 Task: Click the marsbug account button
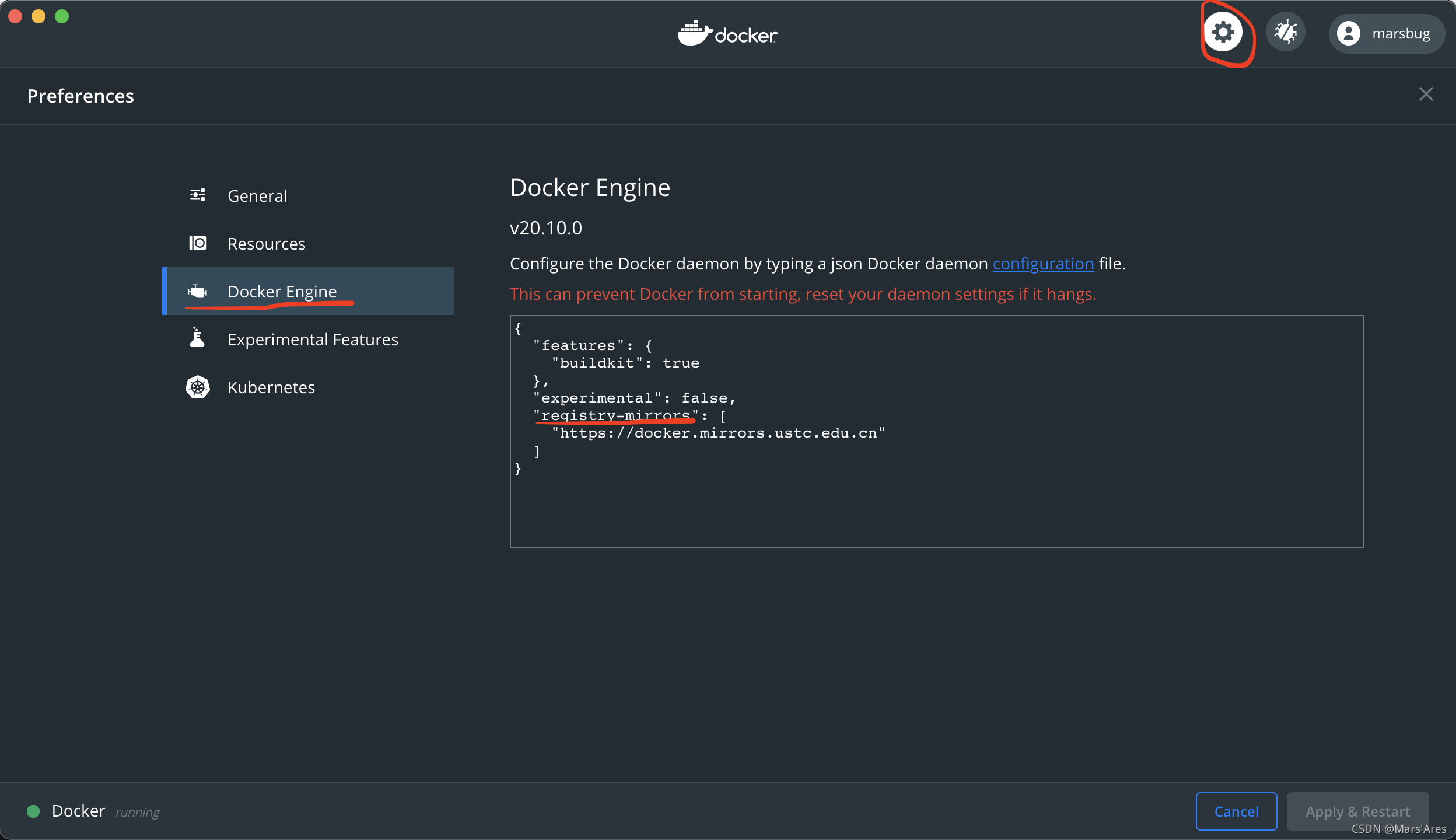pyautogui.click(x=1387, y=34)
